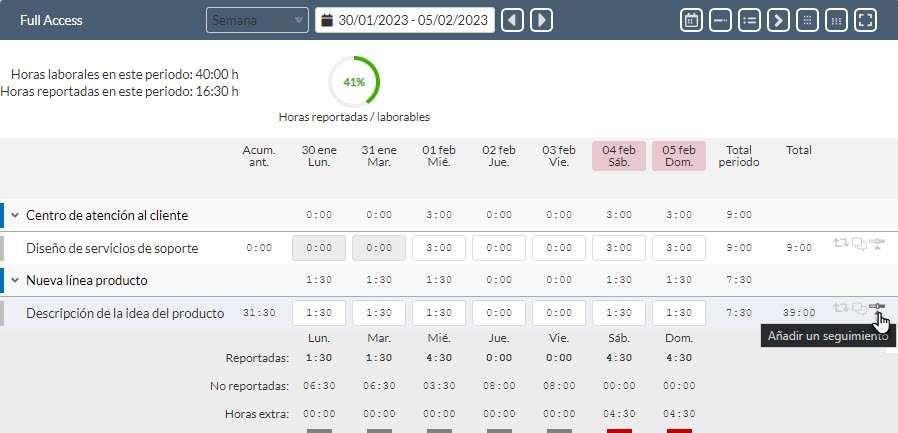Click the 41% reported hours progress circle
The image size is (898, 433).
coord(354,82)
